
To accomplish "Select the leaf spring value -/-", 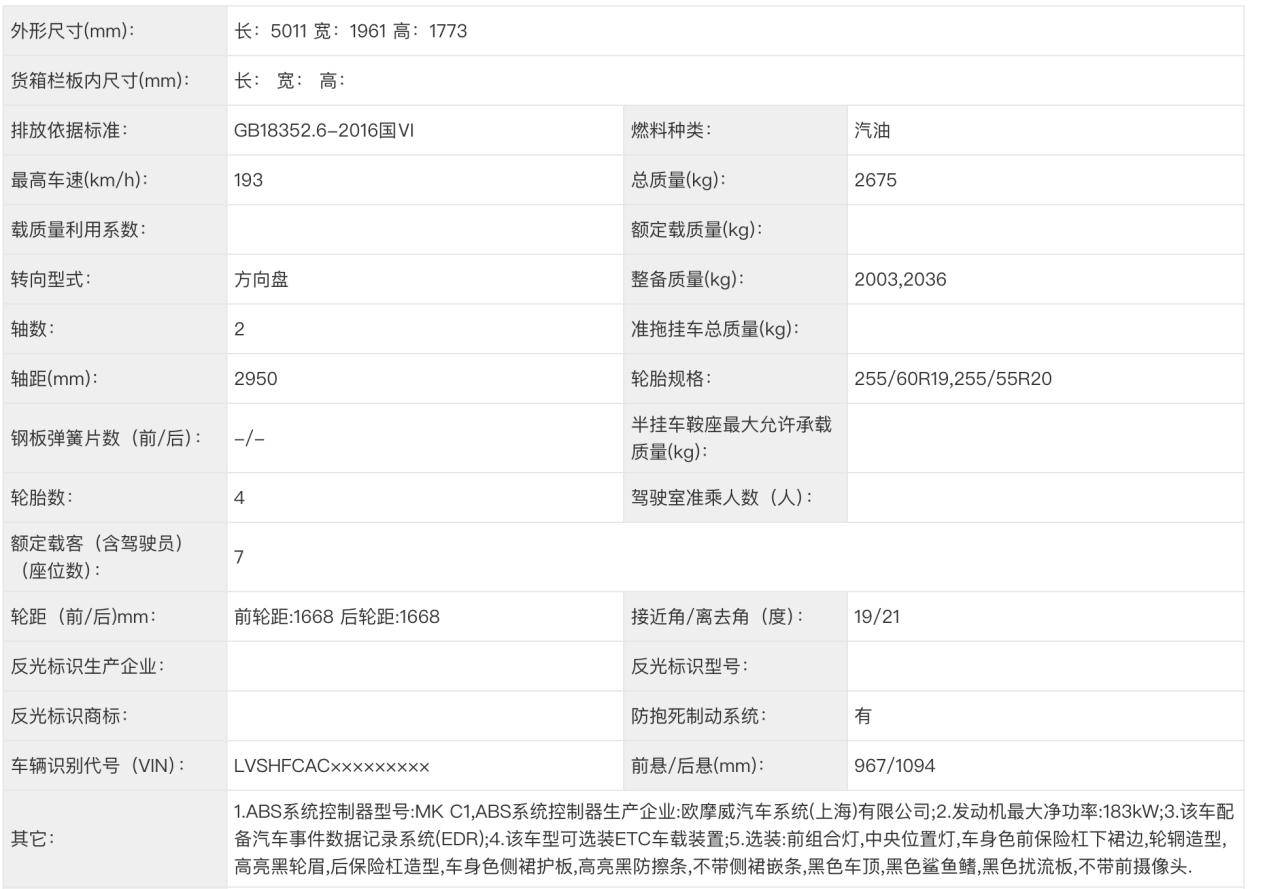I will coord(249,438).
